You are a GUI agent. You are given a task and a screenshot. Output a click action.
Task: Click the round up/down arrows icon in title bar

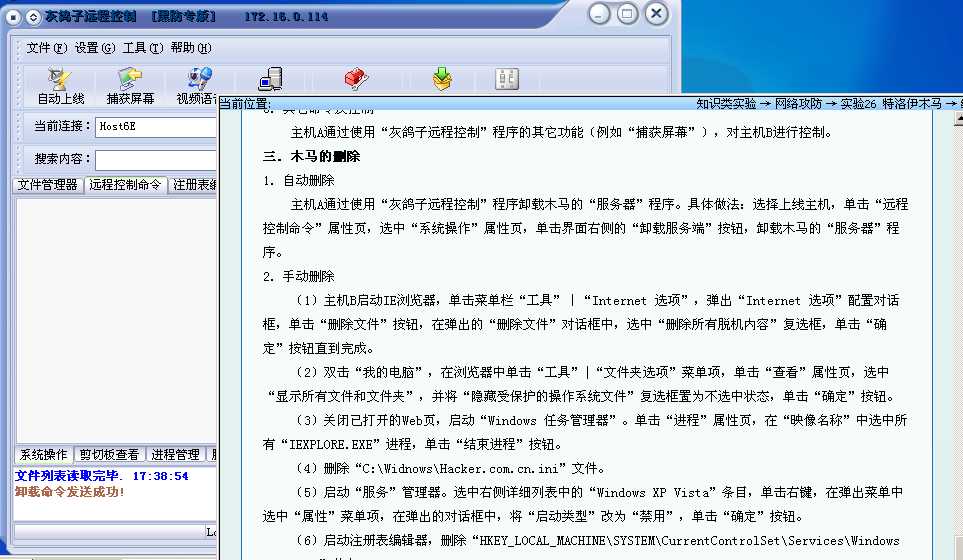33,17
